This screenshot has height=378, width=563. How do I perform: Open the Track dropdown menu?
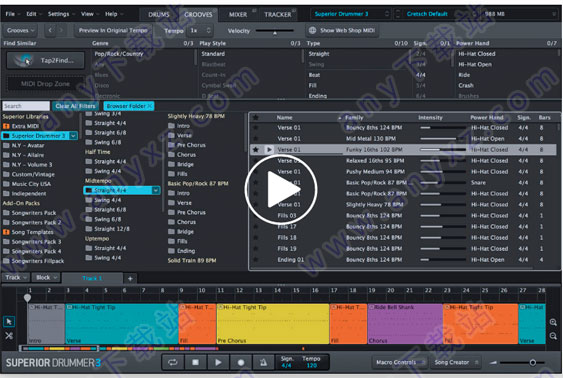click(16, 277)
